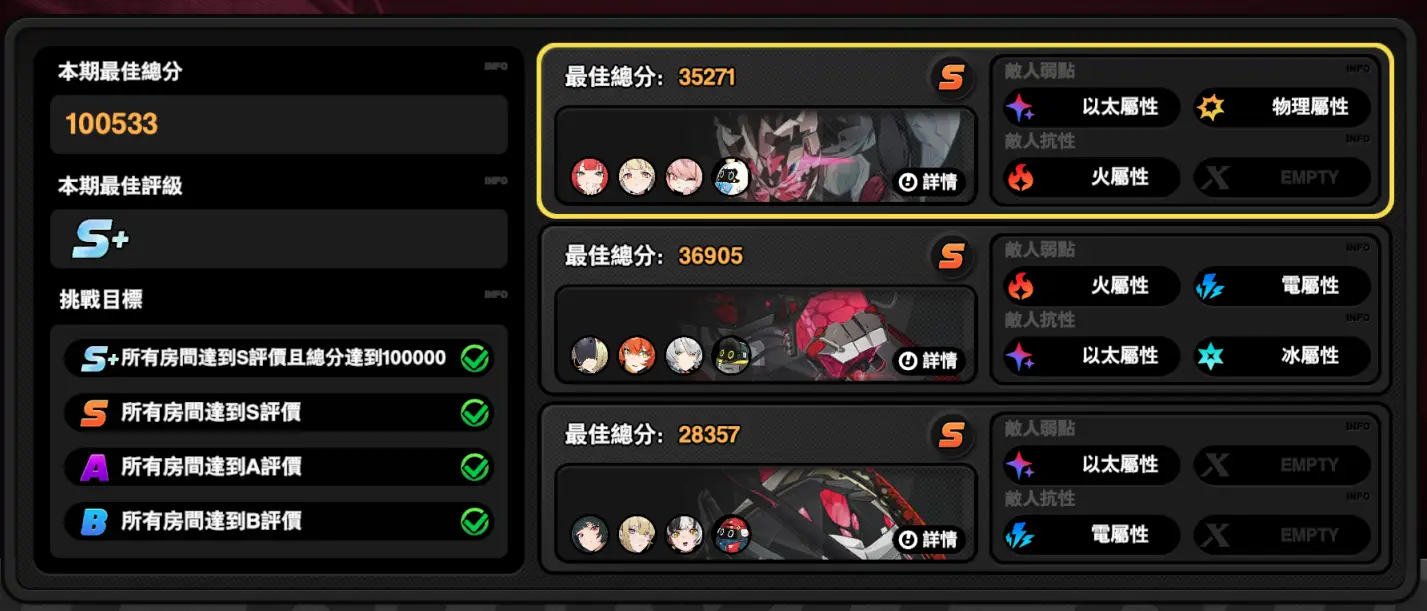Open 詳情 for the 35271 score room

pyautogui.click(x=929, y=183)
